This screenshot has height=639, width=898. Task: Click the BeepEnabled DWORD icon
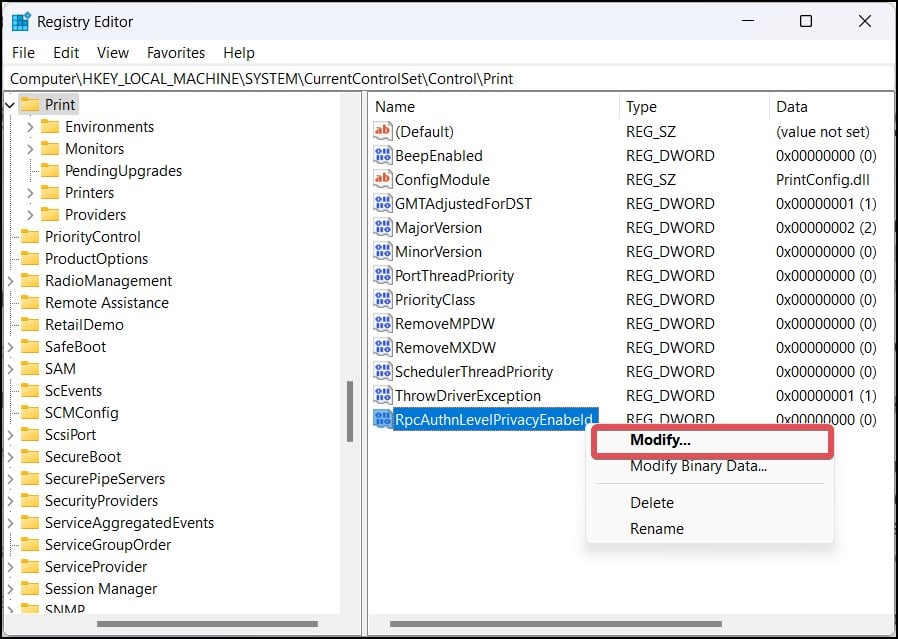click(382, 155)
